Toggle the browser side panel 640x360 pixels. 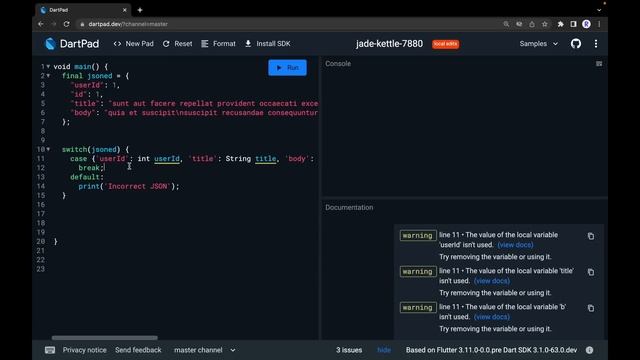click(x=573, y=24)
